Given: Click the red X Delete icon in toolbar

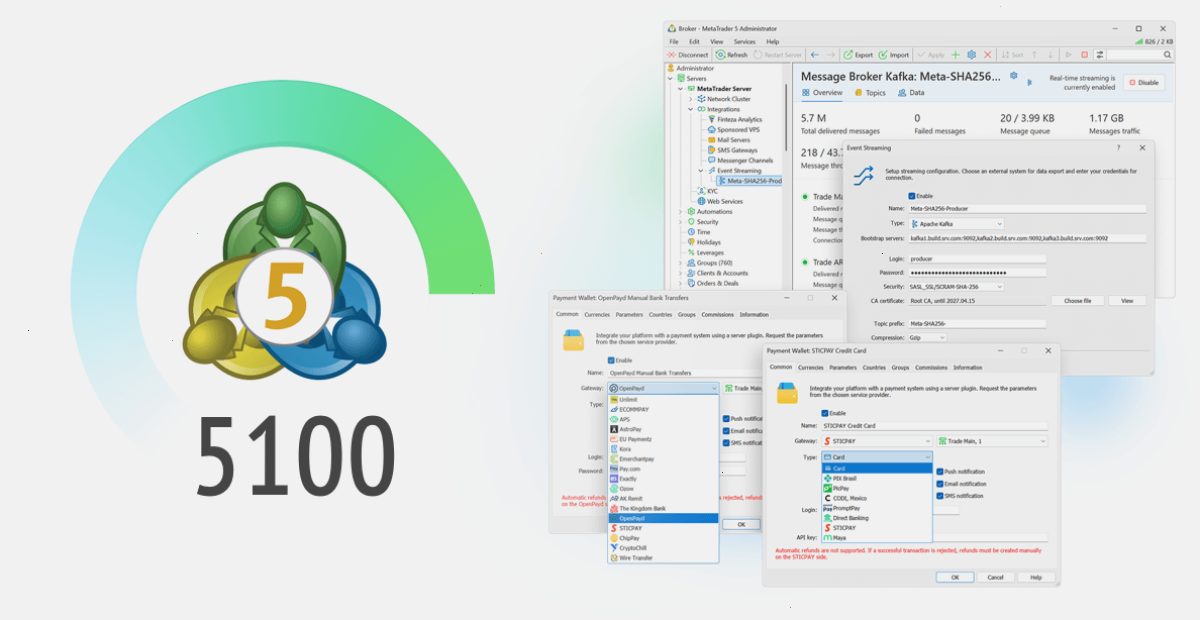Looking at the screenshot, I should click(988, 55).
